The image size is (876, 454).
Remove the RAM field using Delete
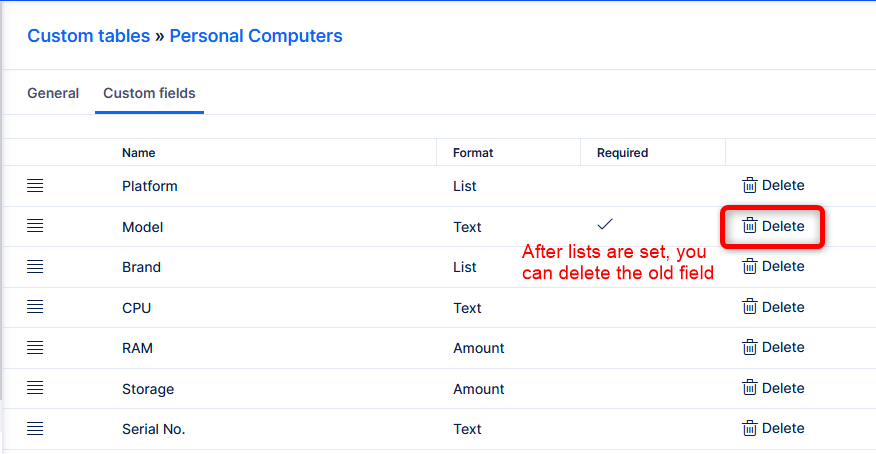coord(773,348)
